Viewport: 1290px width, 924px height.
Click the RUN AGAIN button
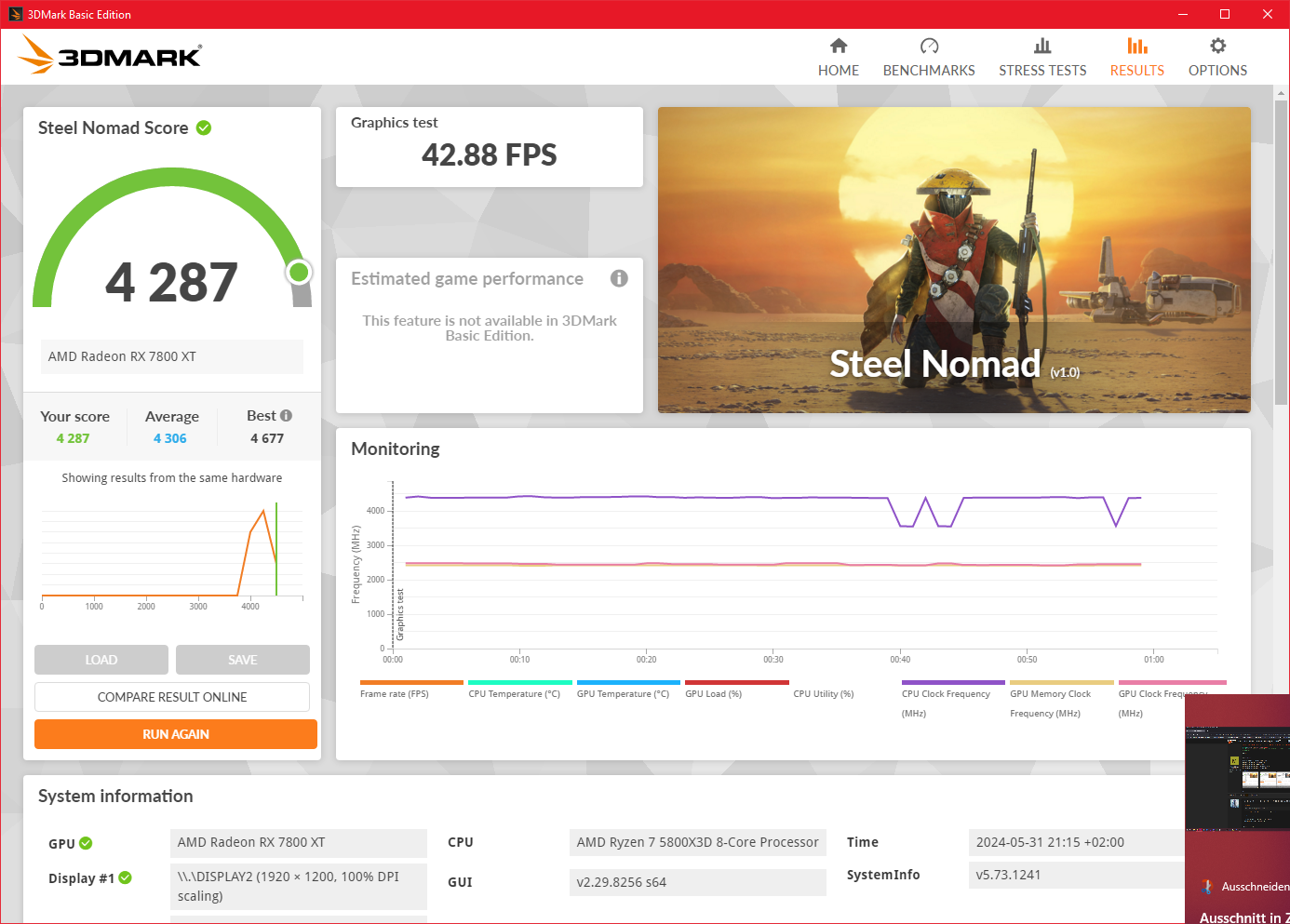click(x=176, y=734)
